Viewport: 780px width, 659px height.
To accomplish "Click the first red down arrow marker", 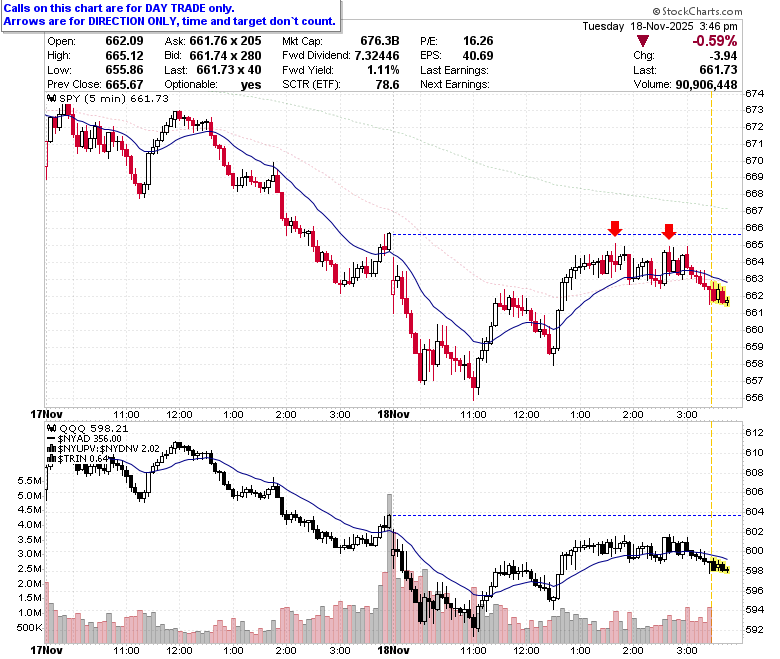I will pos(615,229).
